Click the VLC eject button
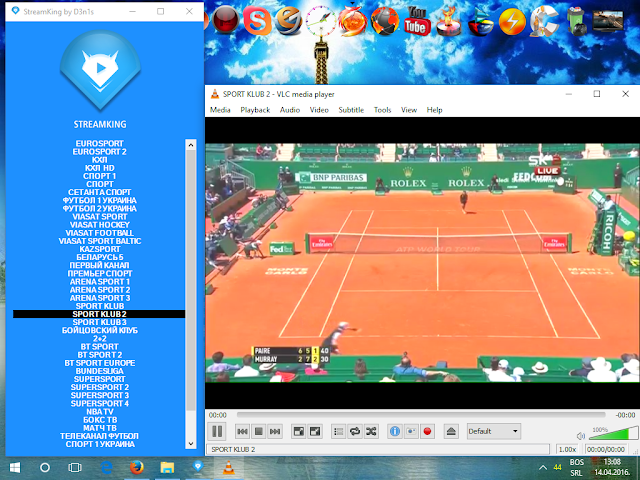Viewport: 640px width, 480px height. coord(451,431)
